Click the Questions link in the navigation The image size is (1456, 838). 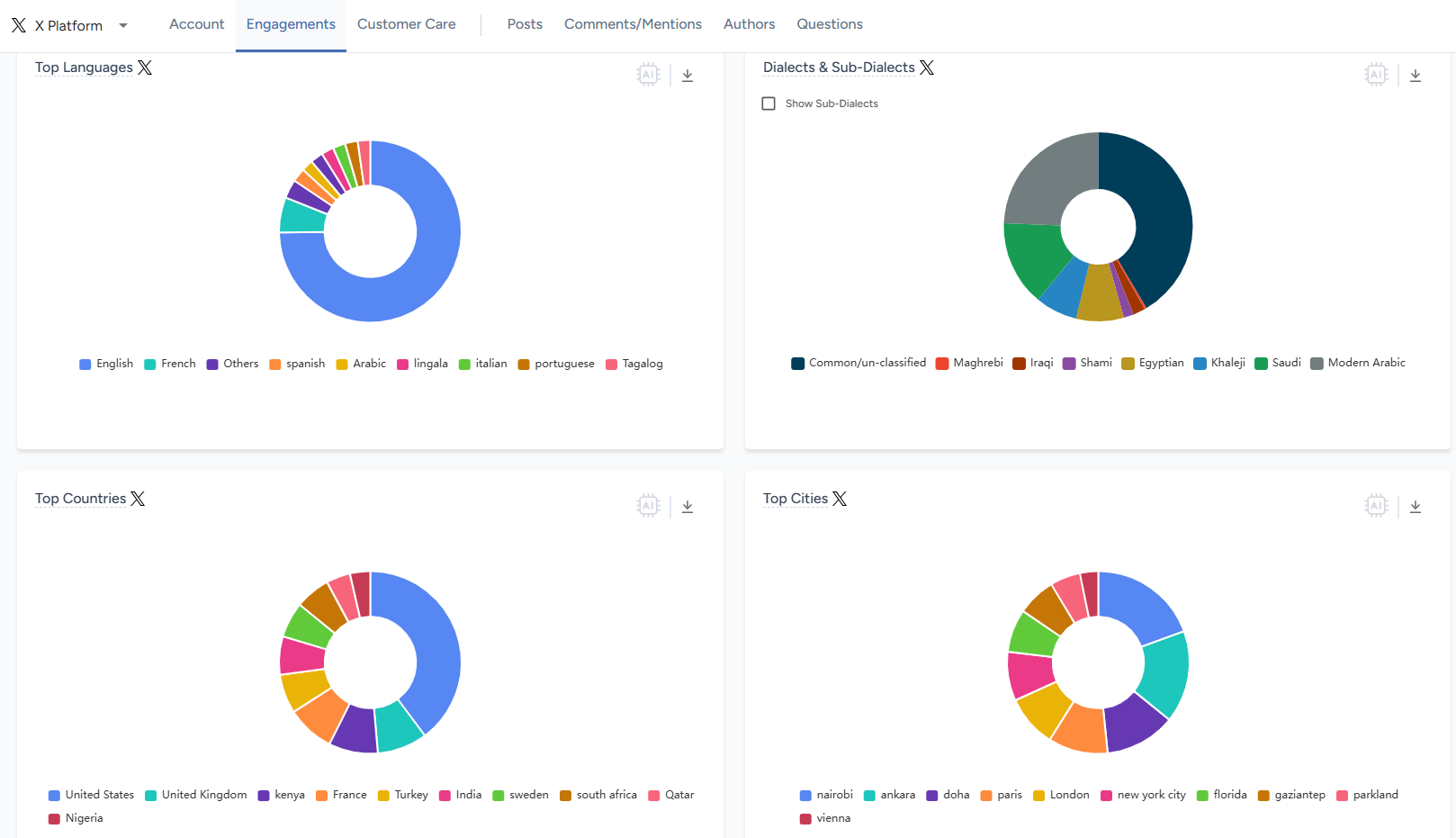pyautogui.click(x=830, y=24)
